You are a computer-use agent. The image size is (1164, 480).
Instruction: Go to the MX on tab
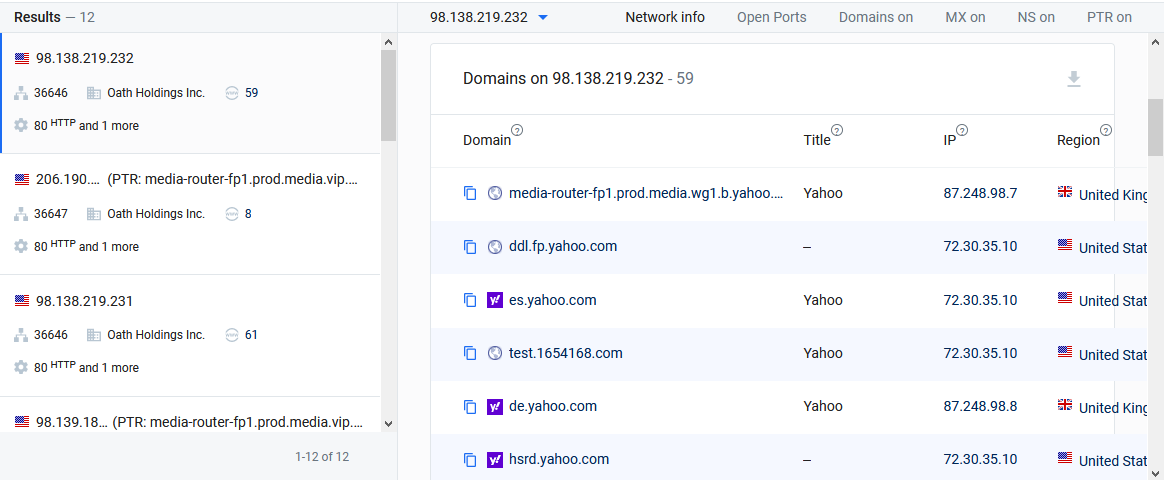click(x=965, y=17)
